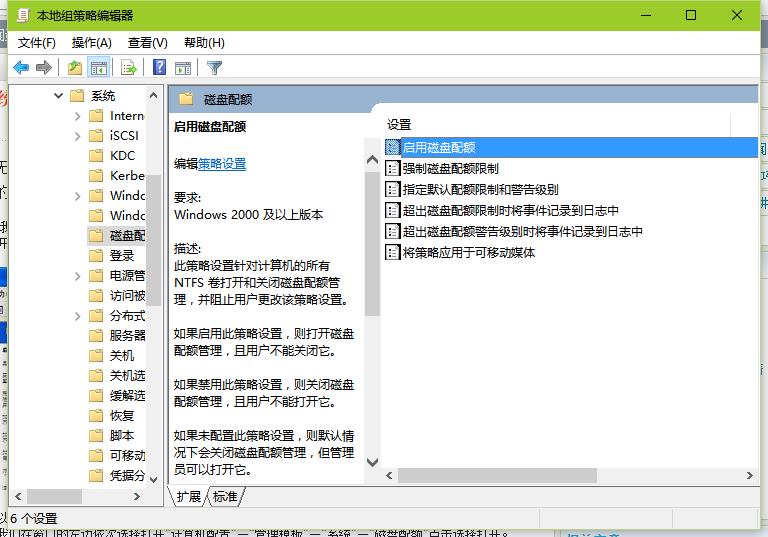This screenshot has height=537, width=768.
Task: Open the 查看(V) menu
Action: [147, 43]
